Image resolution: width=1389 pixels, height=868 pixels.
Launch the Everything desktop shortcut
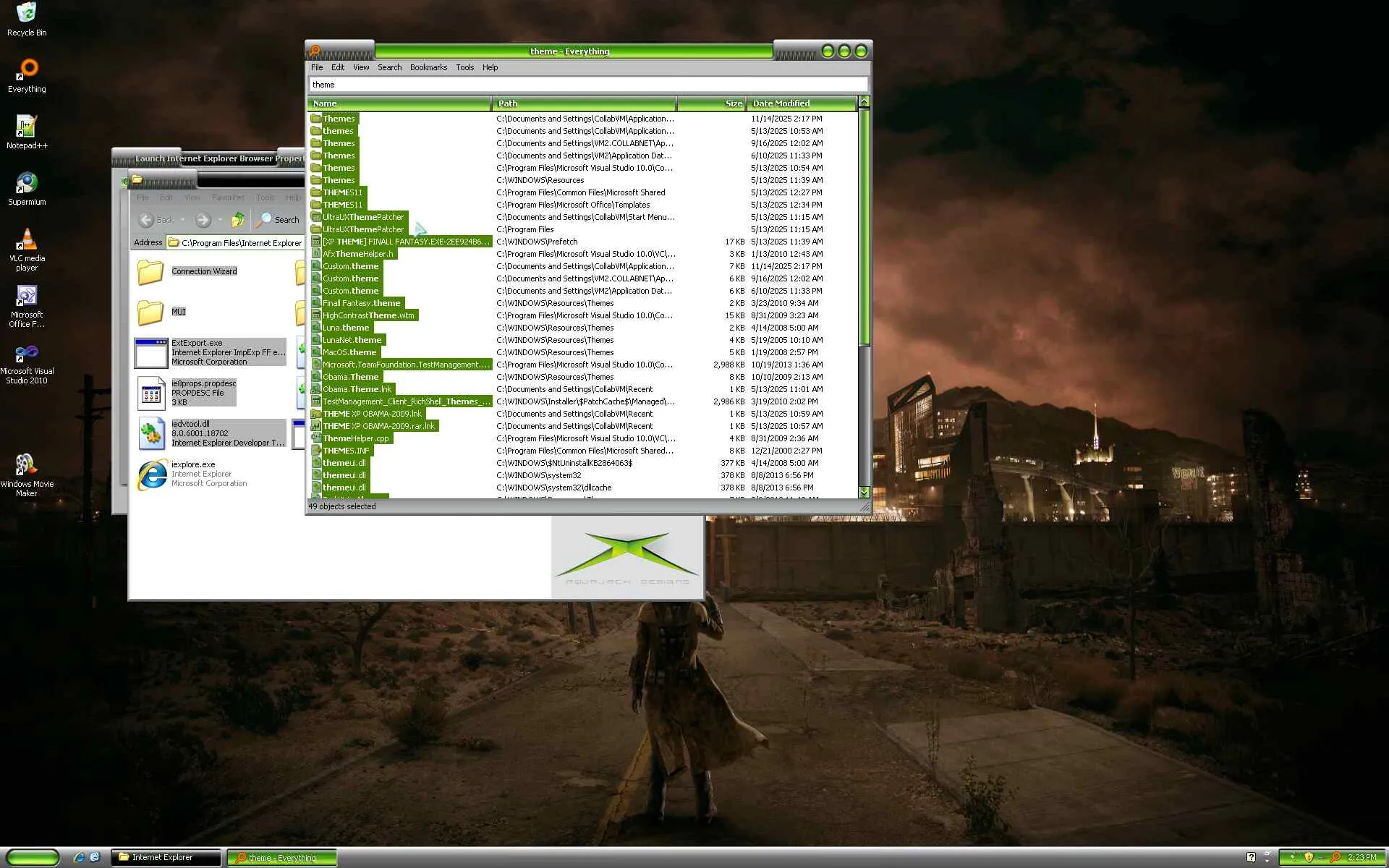(x=27, y=70)
